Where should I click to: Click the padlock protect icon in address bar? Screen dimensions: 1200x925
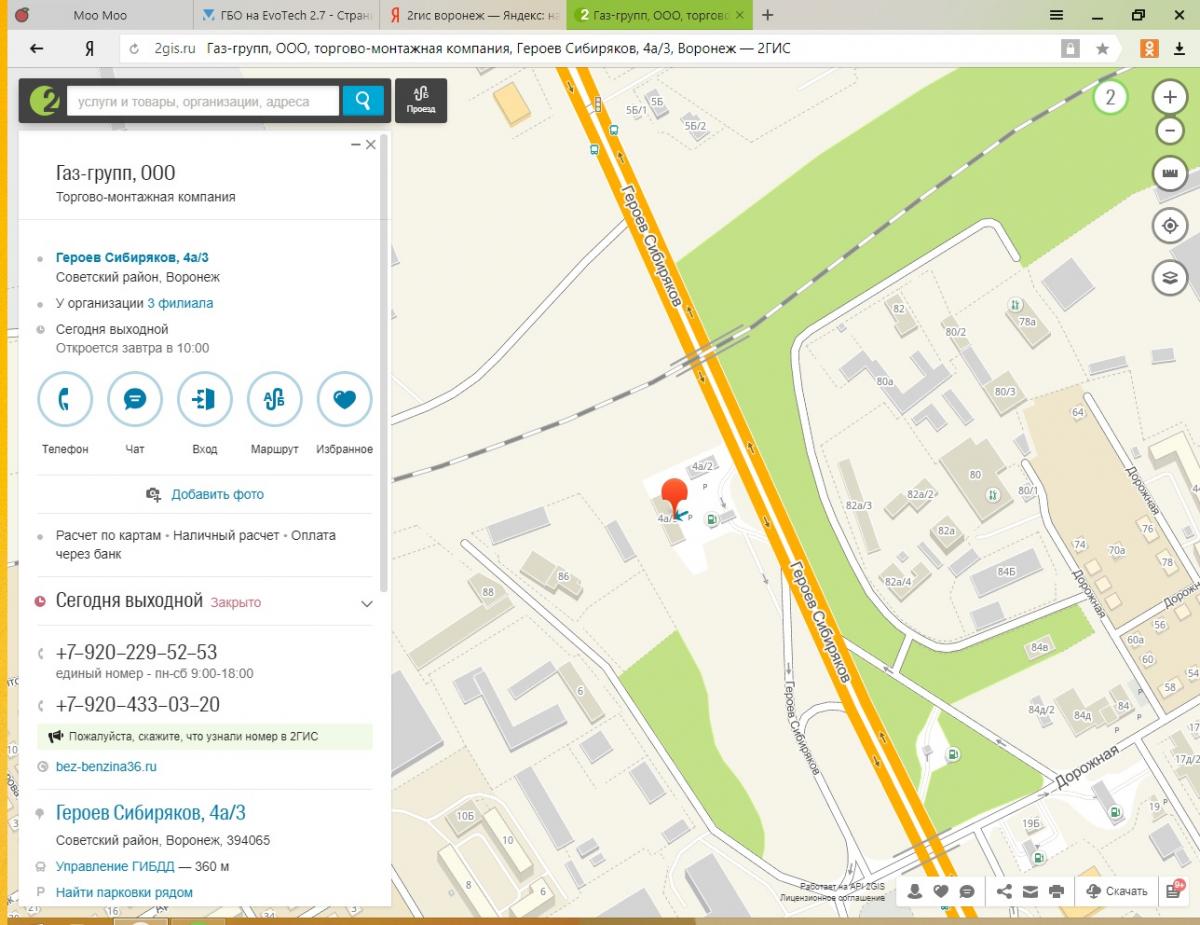tap(1070, 48)
